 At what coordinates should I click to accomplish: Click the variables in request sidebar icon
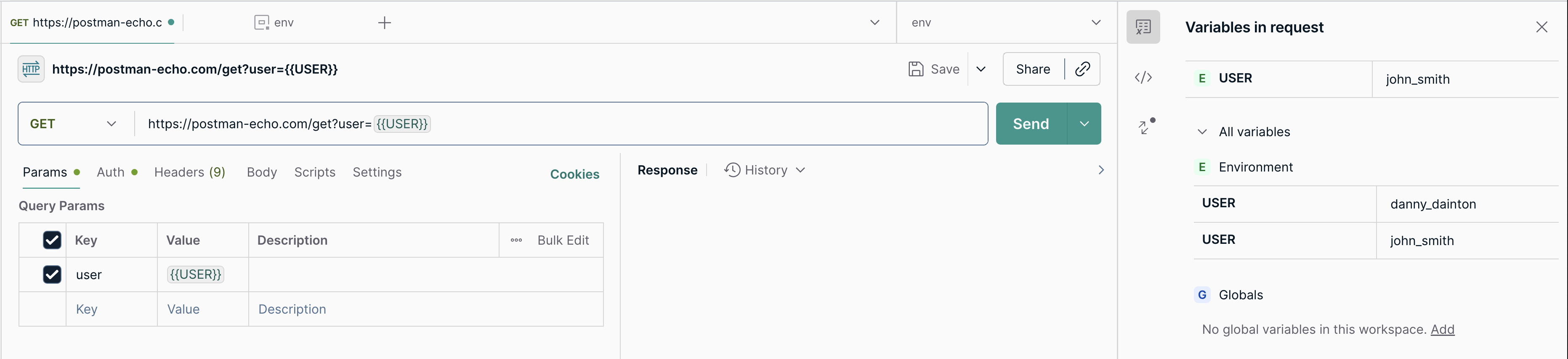(x=1143, y=27)
